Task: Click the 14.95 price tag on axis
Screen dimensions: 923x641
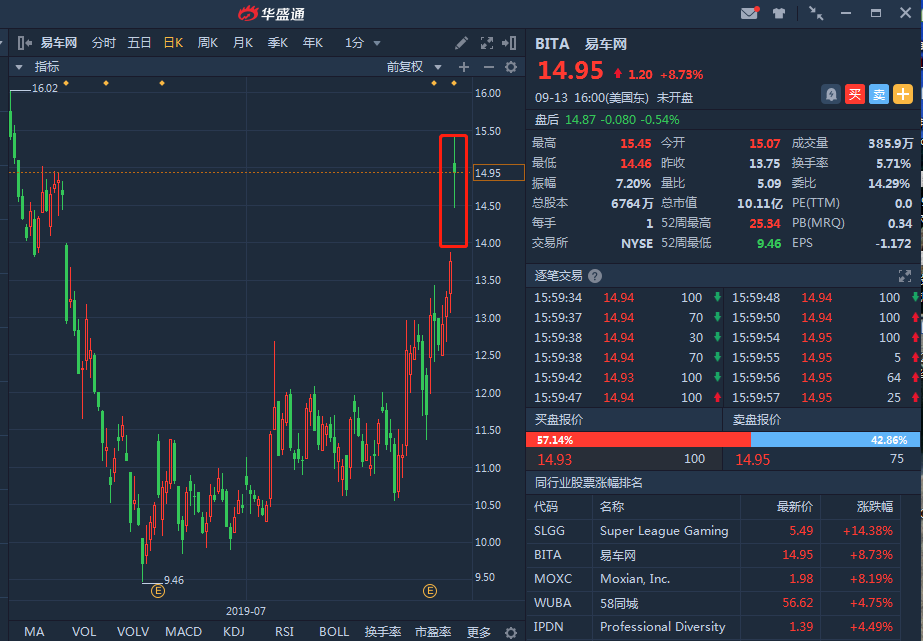Action: (x=499, y=172)
